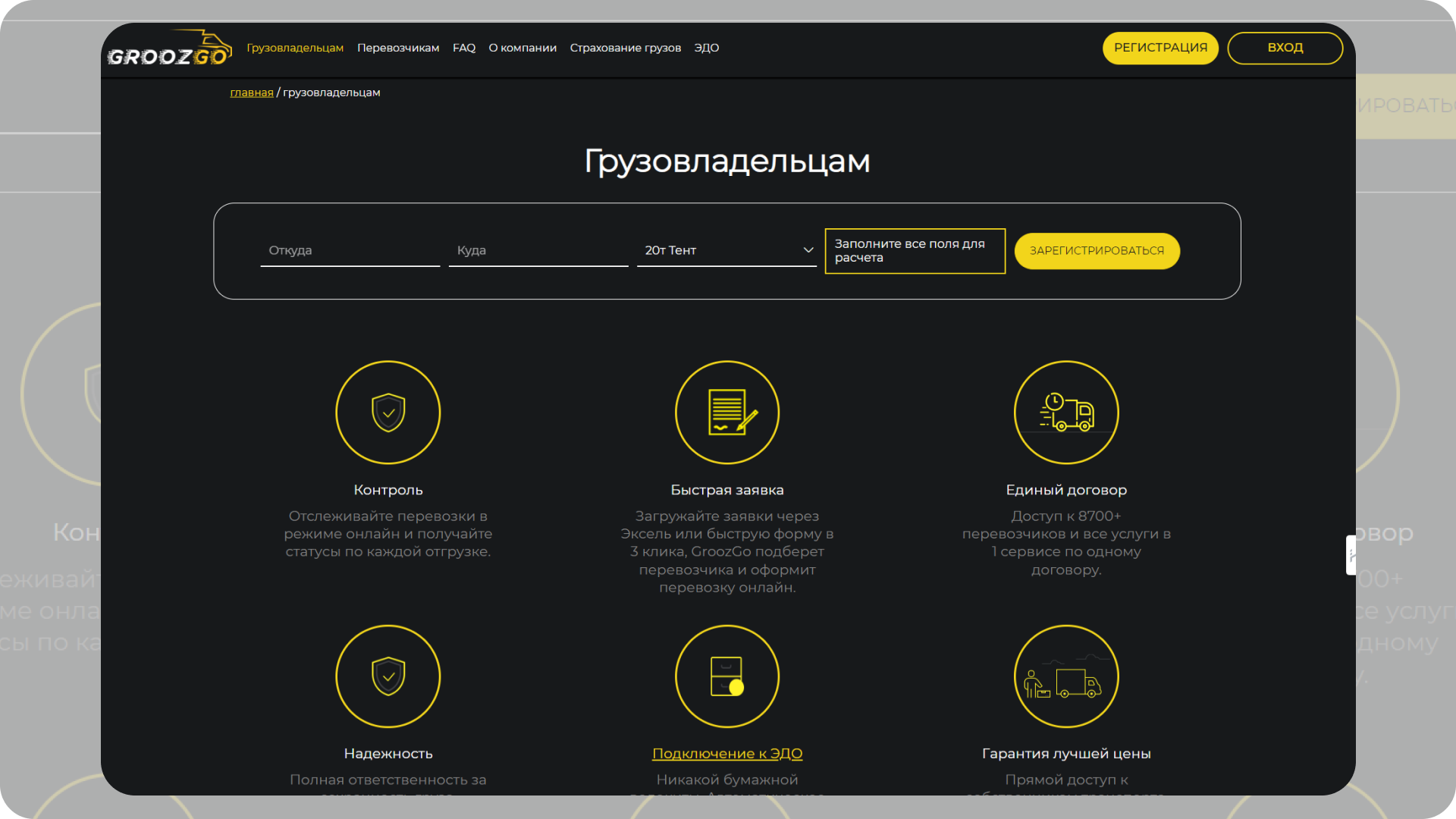
Task: Open Перевозчикам menu item
Action: point(398,48)
